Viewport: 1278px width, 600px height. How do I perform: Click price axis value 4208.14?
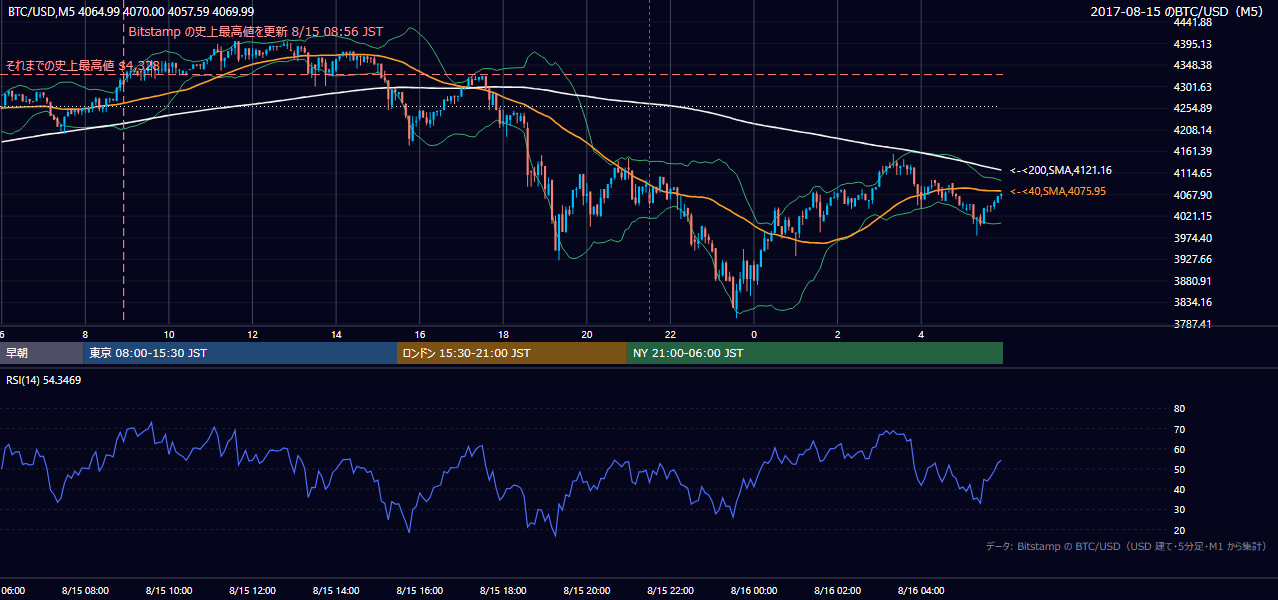click(x=1193, y=130)
